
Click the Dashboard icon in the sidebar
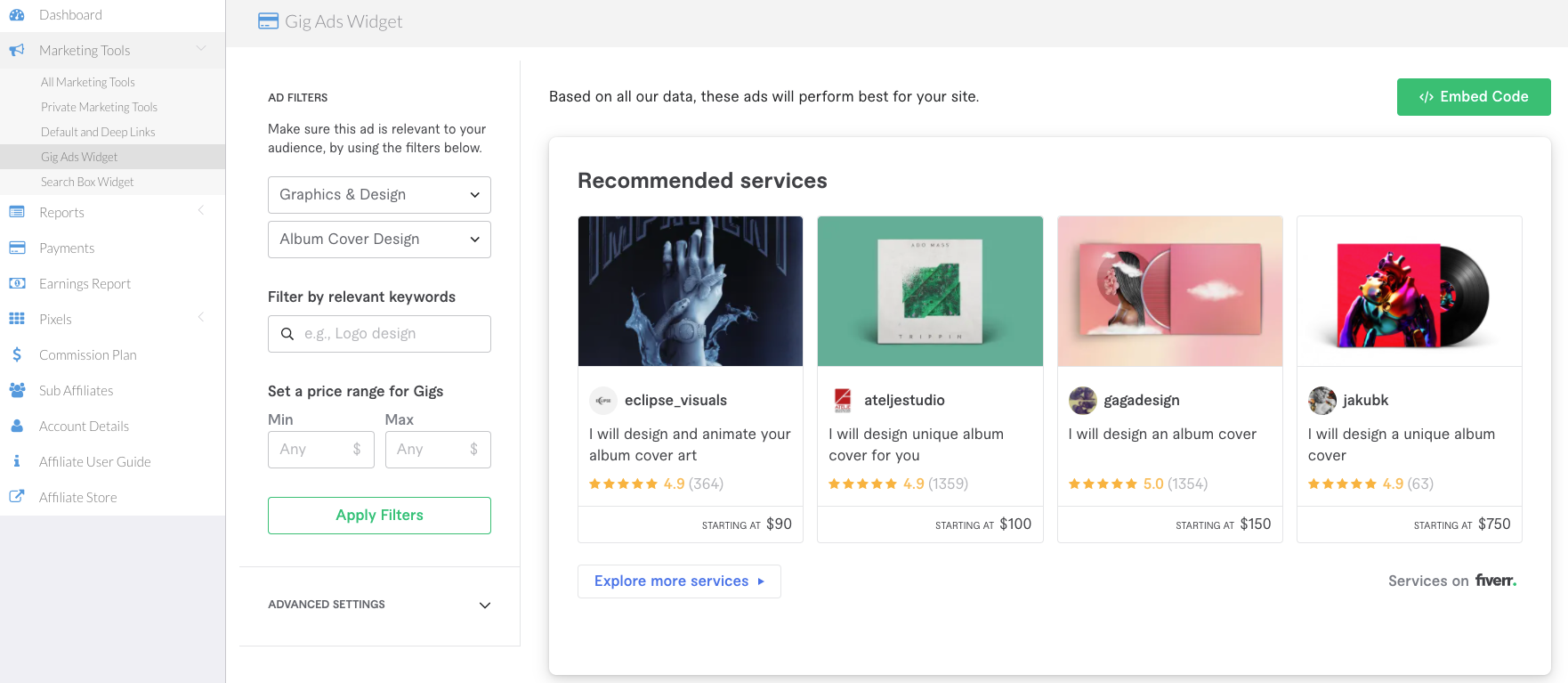[x=17, y=14]
